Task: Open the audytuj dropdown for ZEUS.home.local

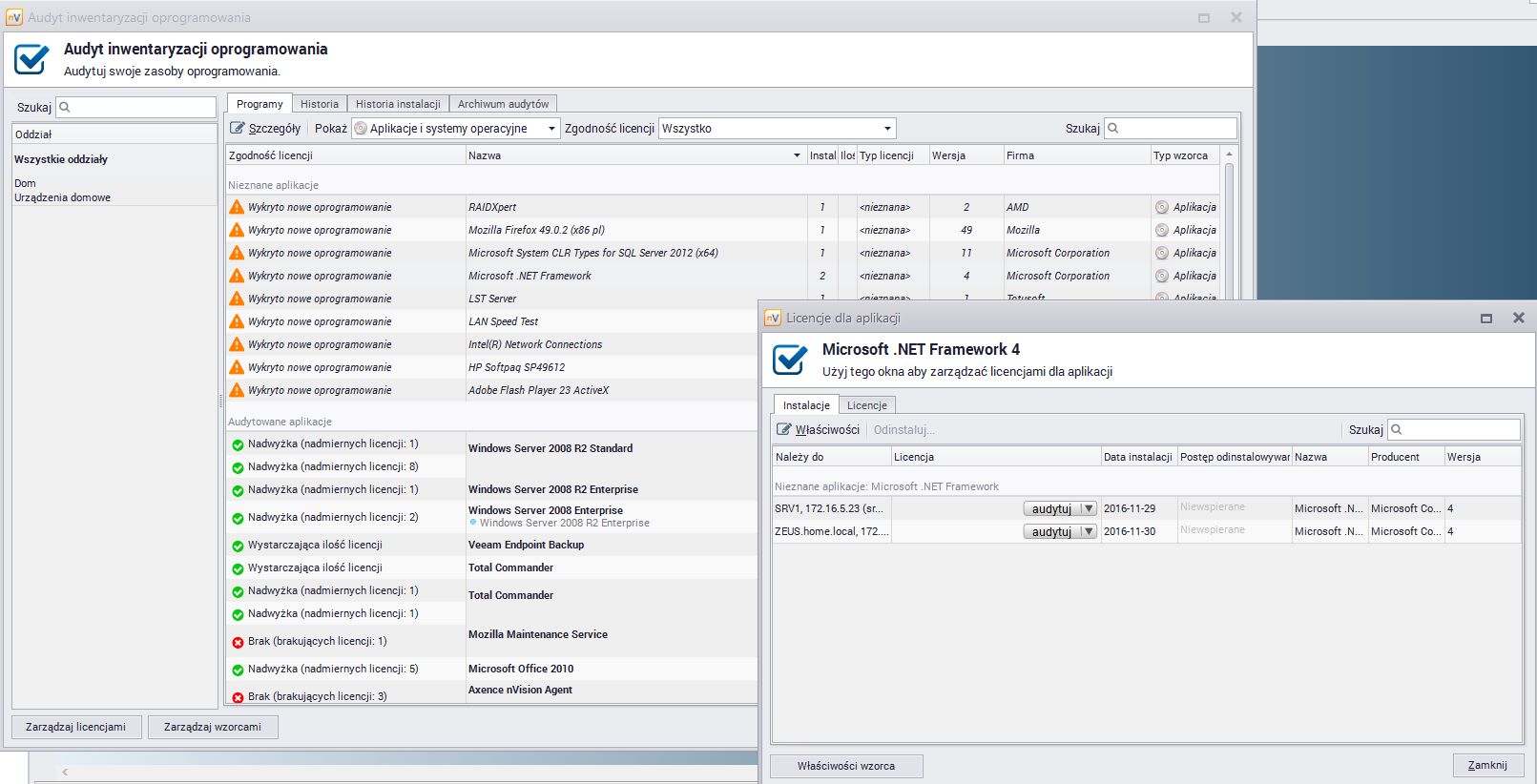Action: click(x=1088, y=531)
